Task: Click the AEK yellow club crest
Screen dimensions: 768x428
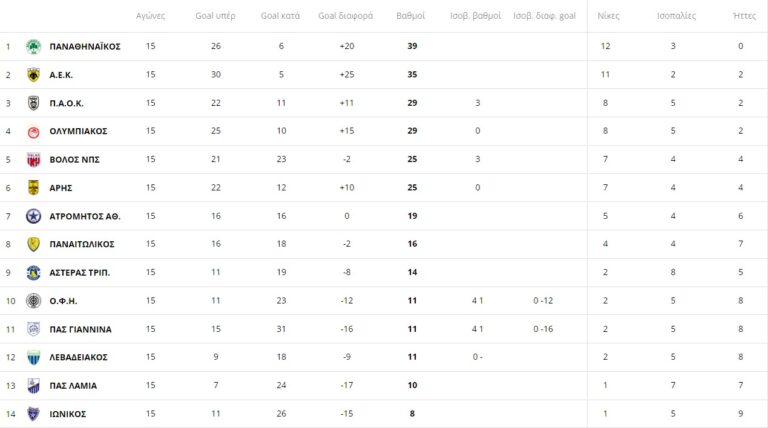Action: (x=33, y=74)
